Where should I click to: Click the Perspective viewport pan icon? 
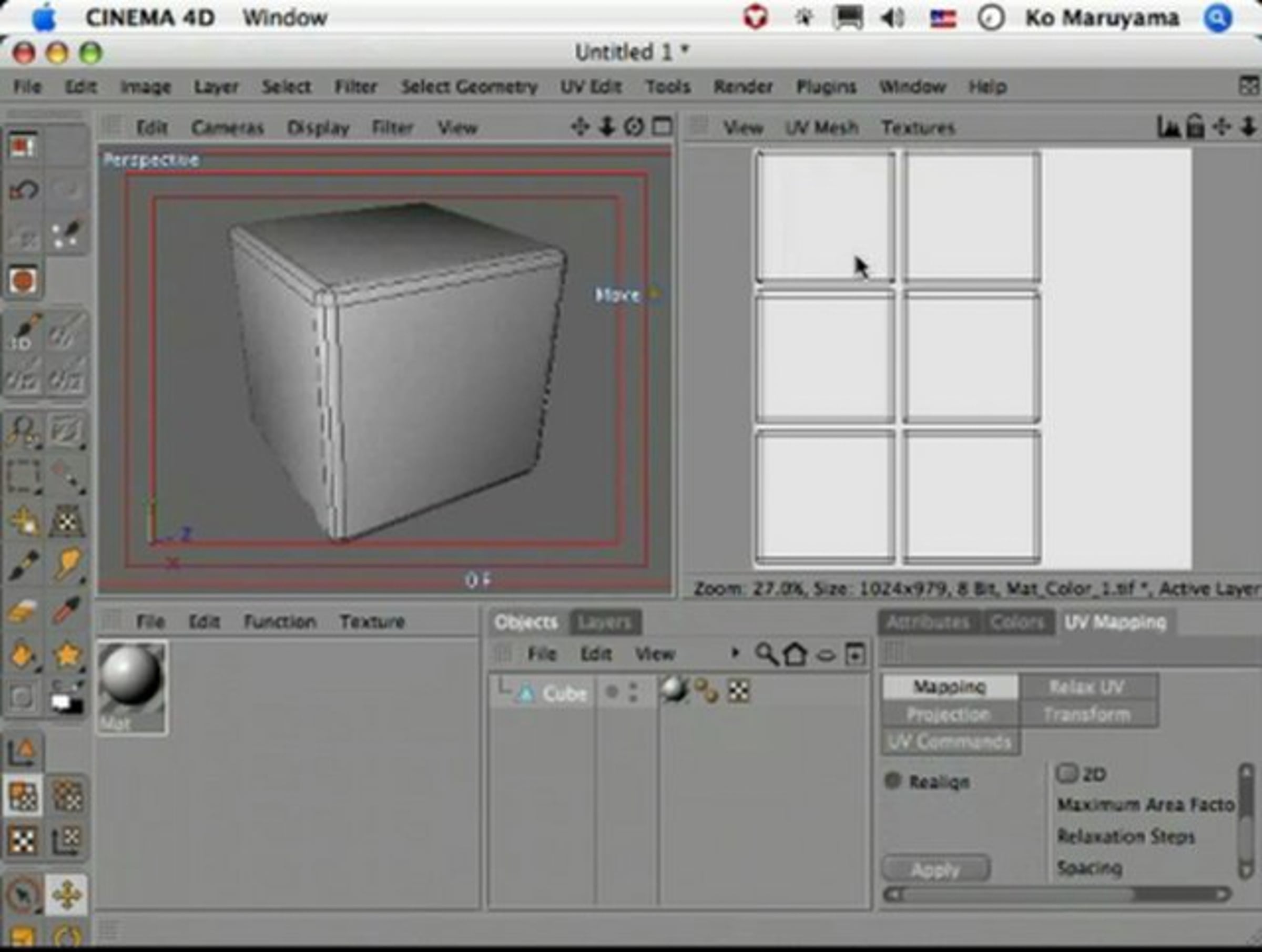point(579,126)
